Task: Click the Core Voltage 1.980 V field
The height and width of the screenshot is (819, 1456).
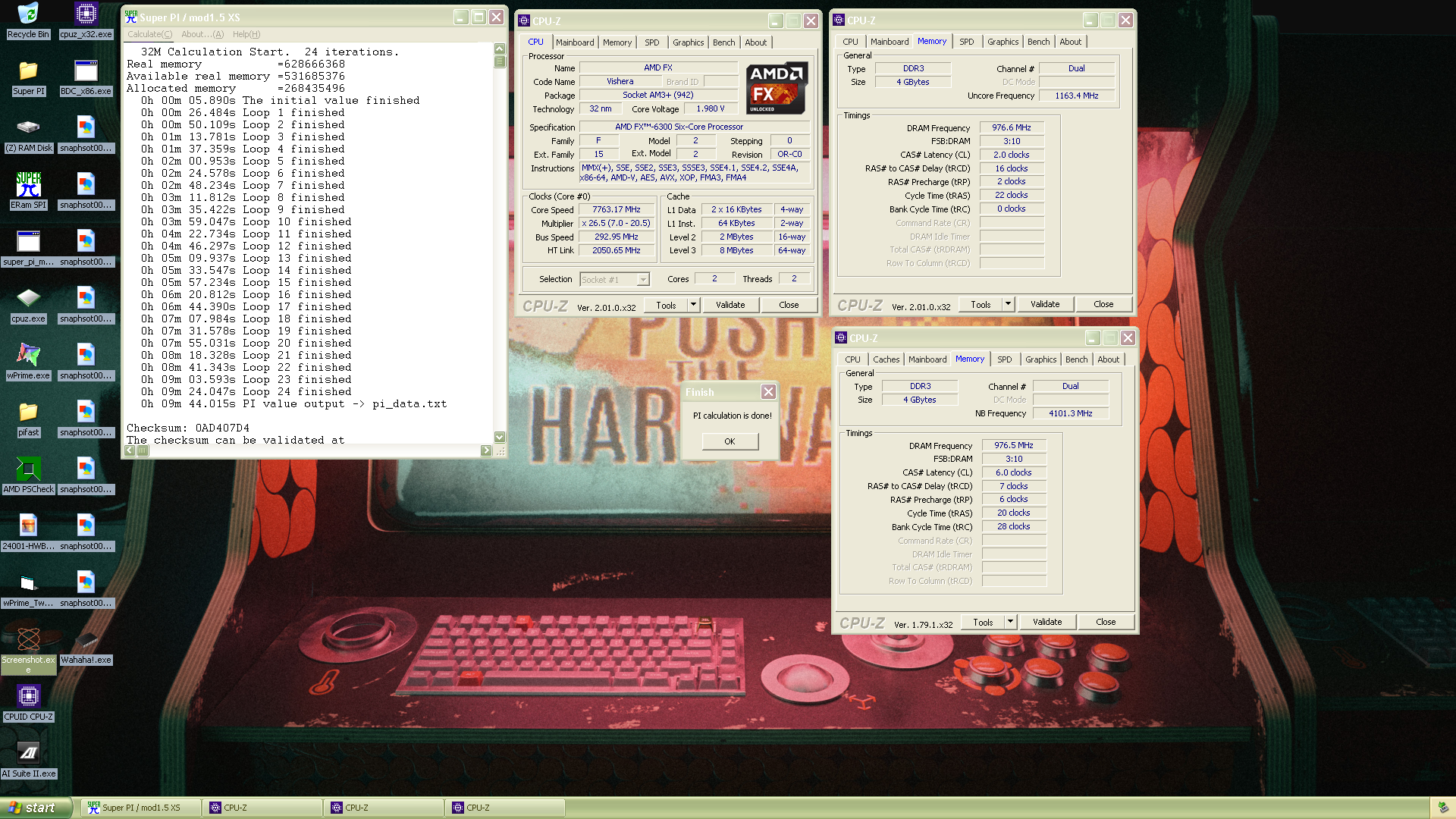Action: [x=711, y=109]
